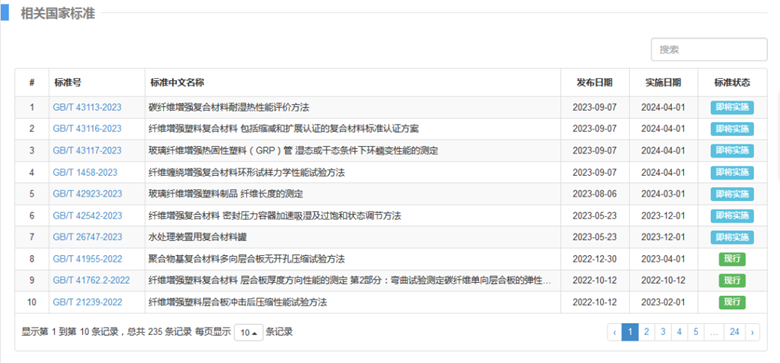This screenshot has width=780, height=363.
Task: Open standard GB/T 21239-2022 link
Action: 87,302
